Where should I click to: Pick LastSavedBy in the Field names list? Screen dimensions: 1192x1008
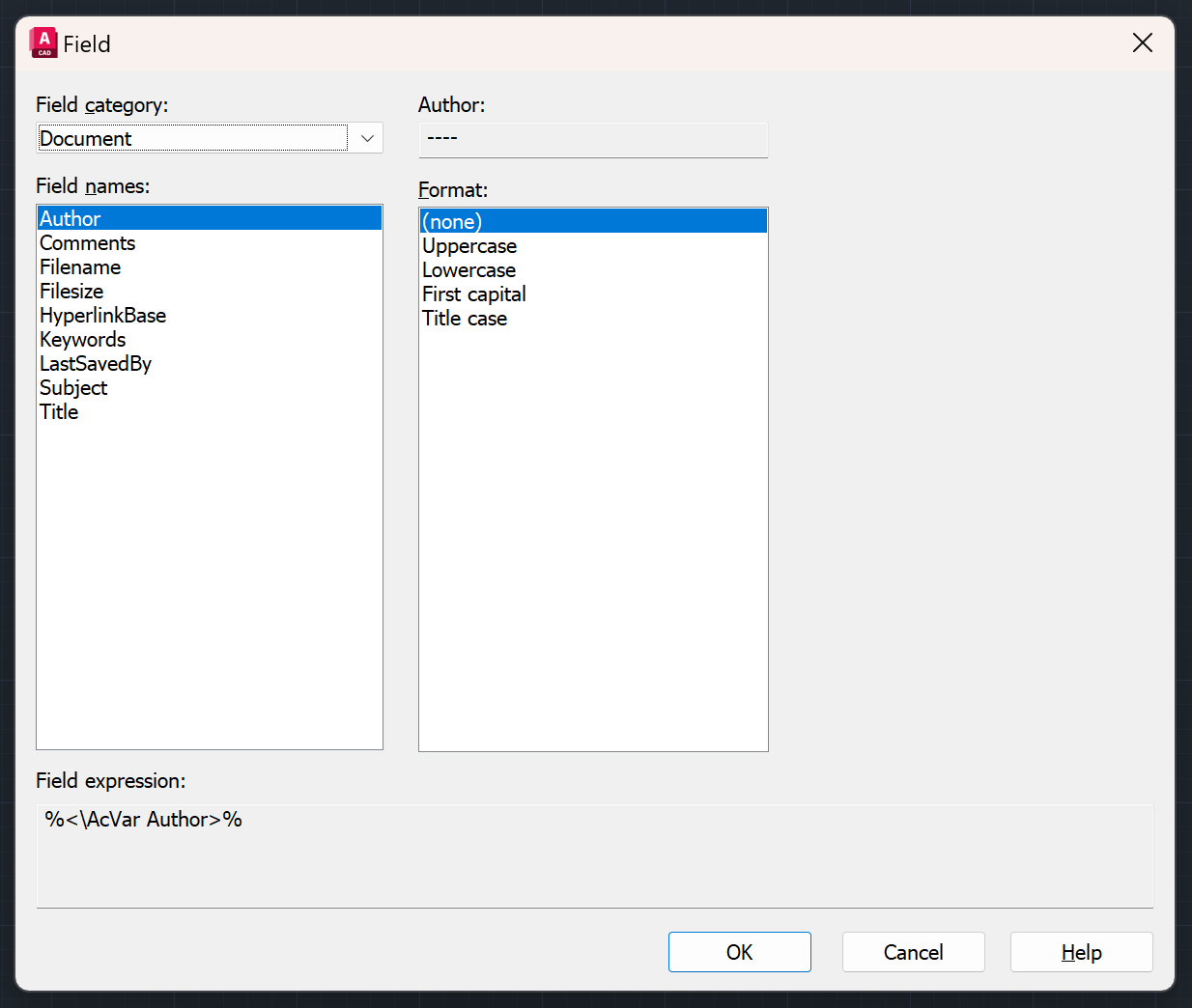[96, 363]
